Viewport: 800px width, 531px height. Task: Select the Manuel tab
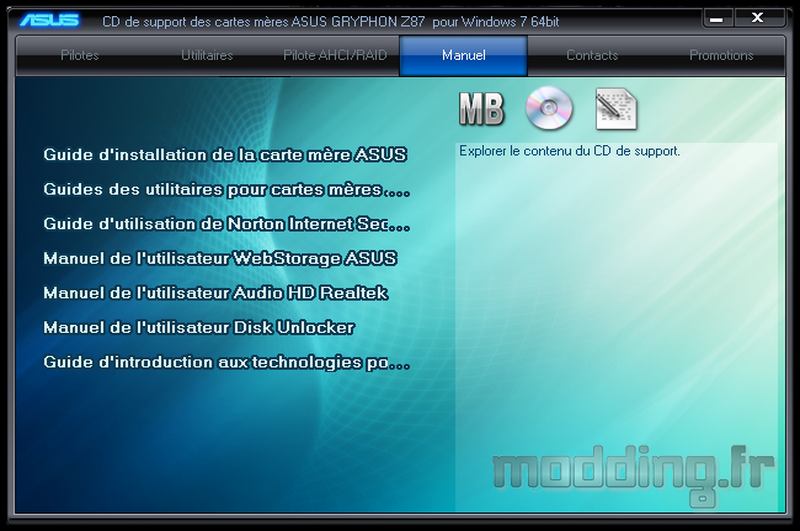point(464,55)
